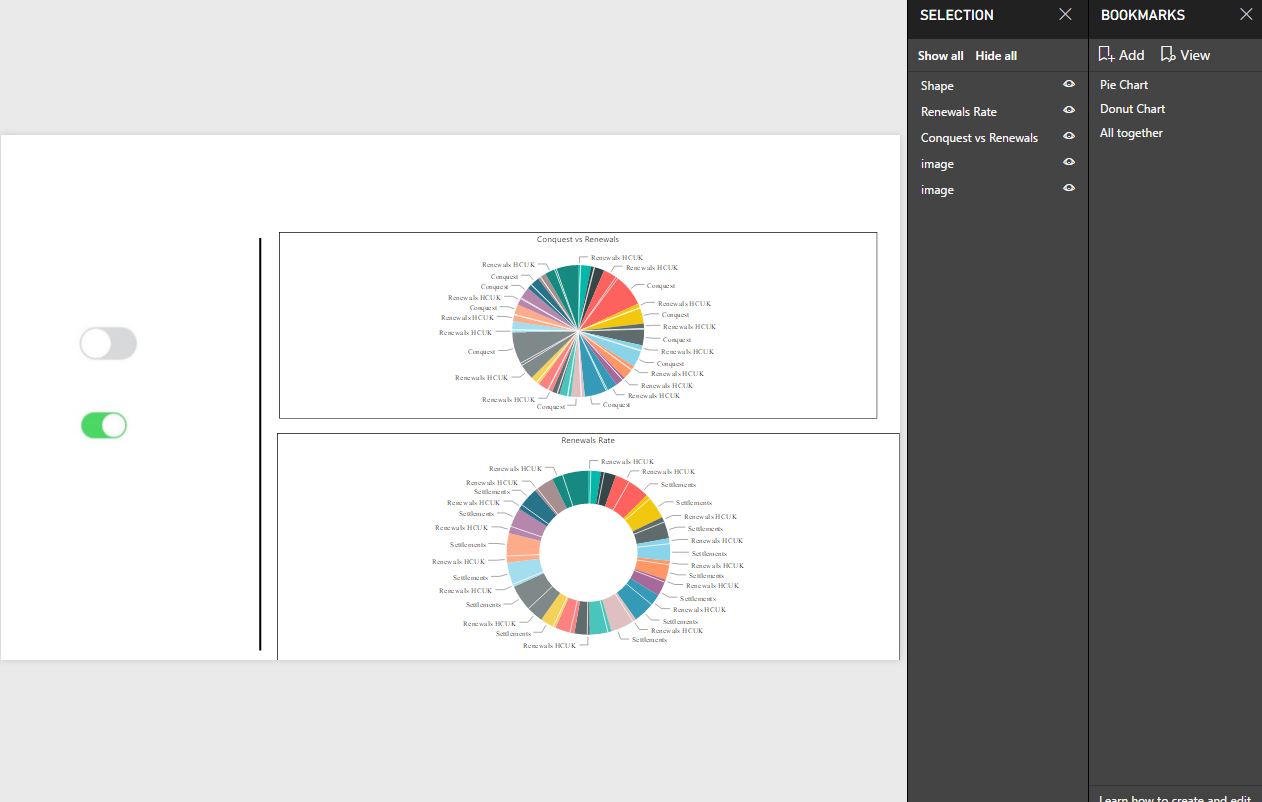The height and width of the screenshot is (802, 1262).
Task: Click the grey off toggle switch image
Action: [x=108, y=344]
